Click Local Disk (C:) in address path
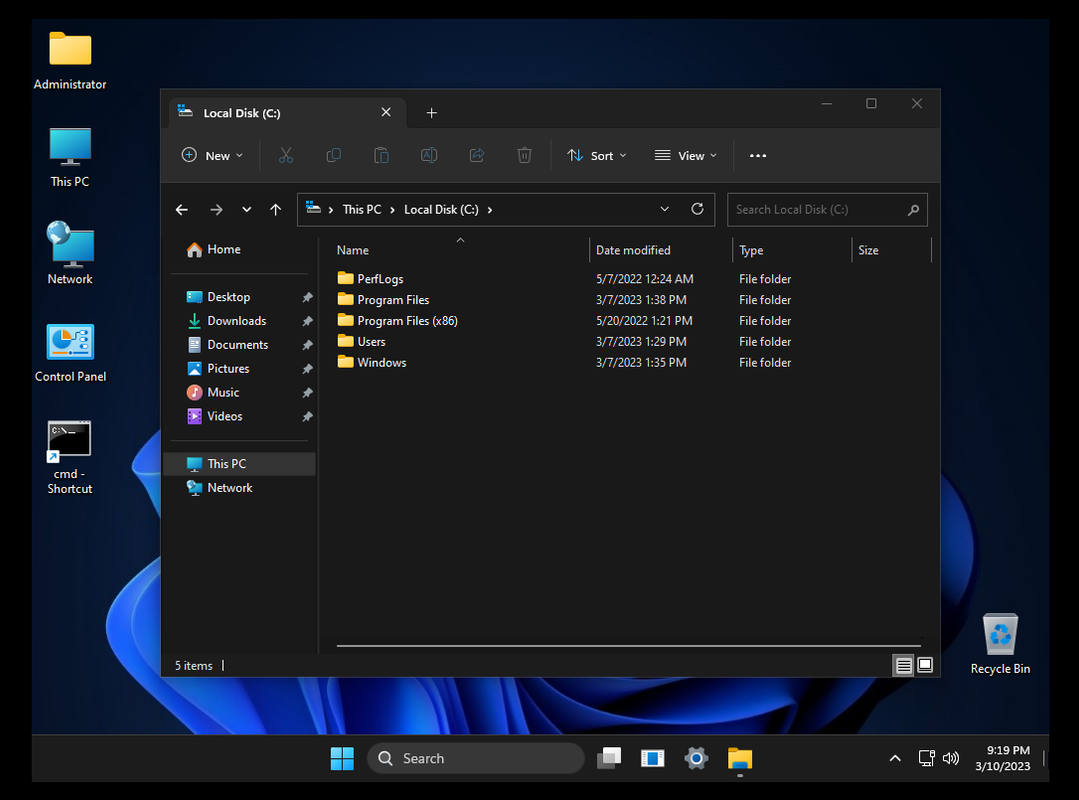 click(441, 210)
